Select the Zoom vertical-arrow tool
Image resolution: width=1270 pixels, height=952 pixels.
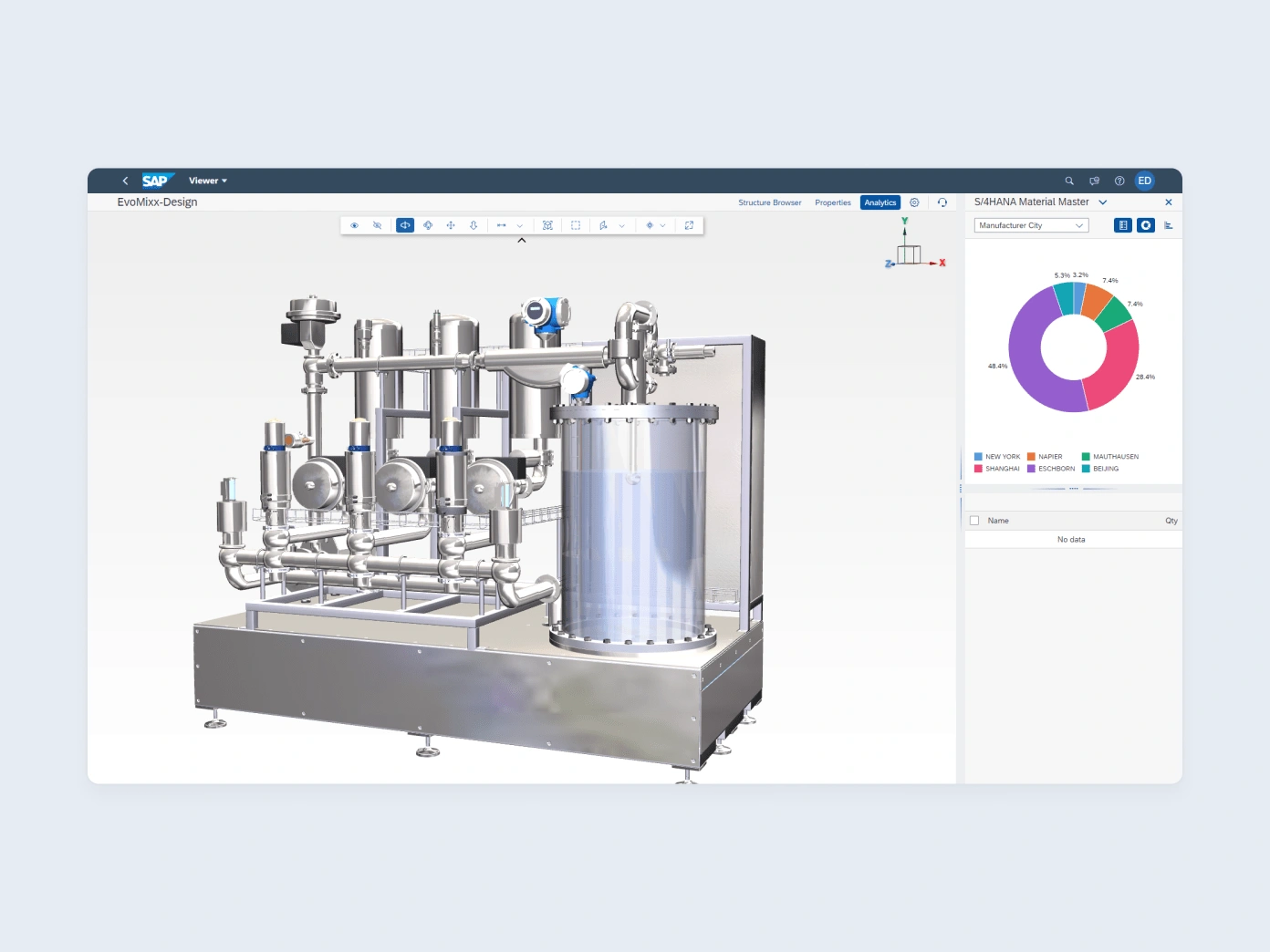pos(474,225)
